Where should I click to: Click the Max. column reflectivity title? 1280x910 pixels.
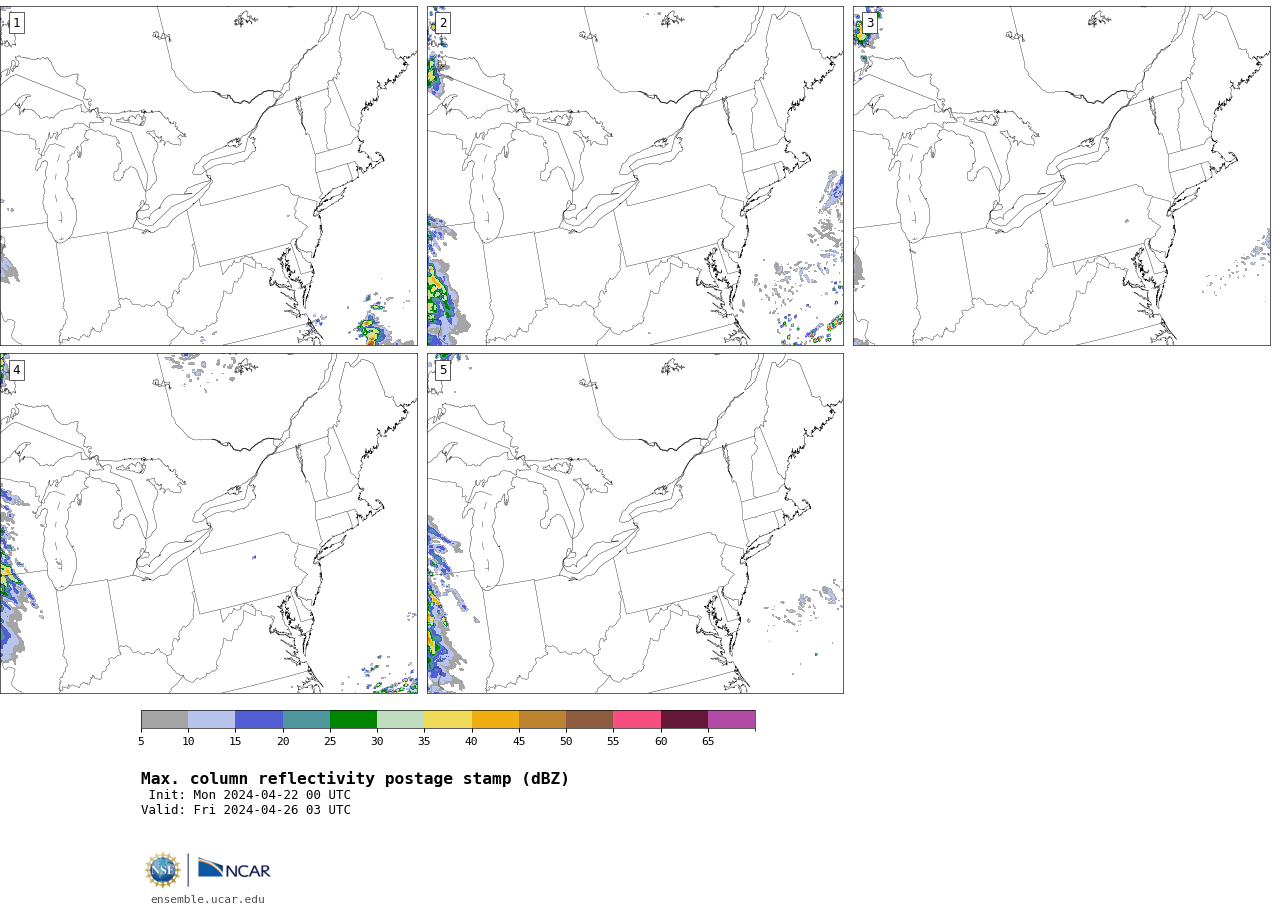click(355, 779)
